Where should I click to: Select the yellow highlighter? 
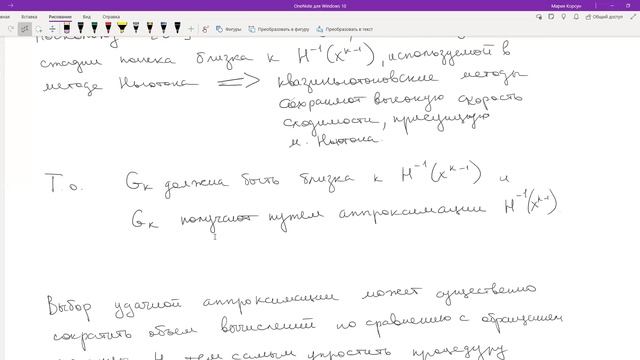122,28
